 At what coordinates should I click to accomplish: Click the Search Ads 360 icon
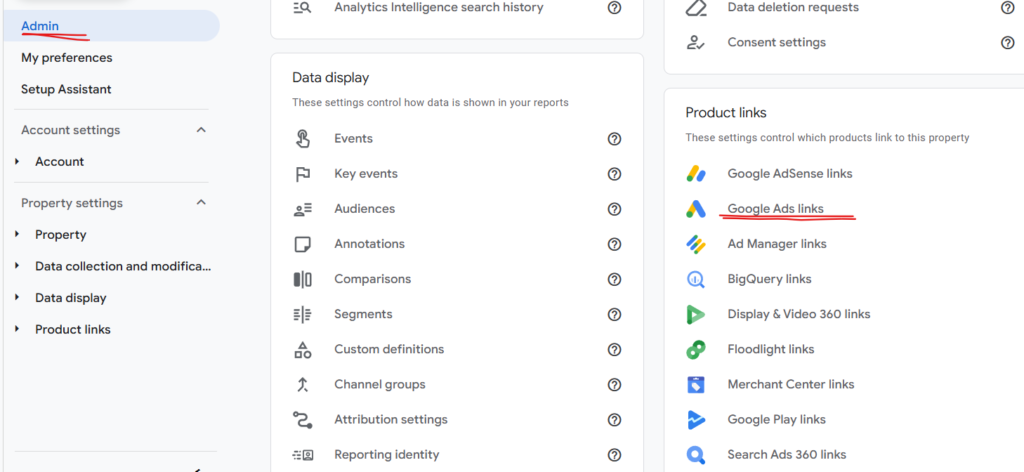[696, 454]
